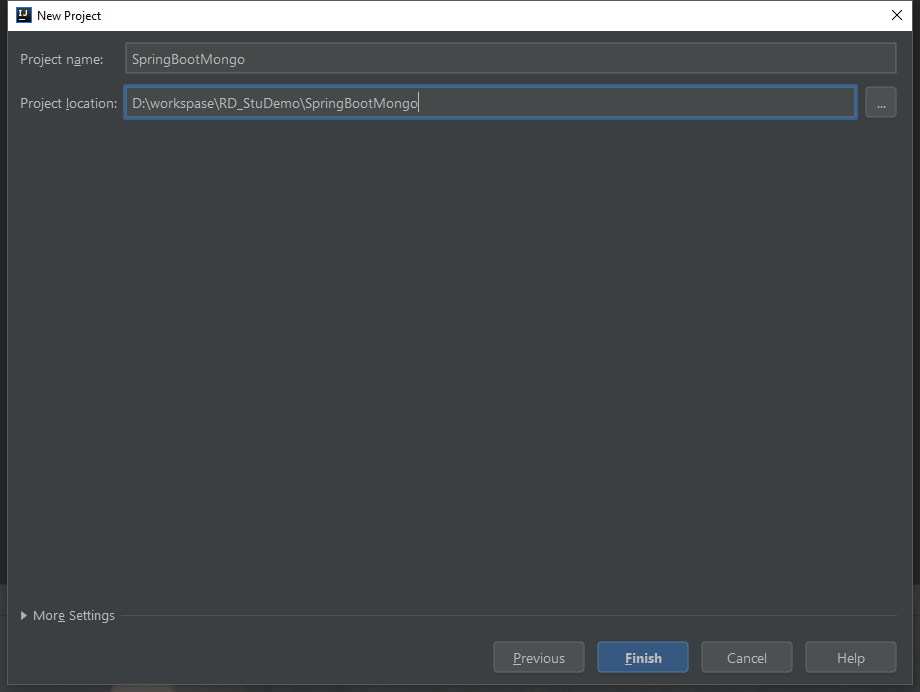Screen dimensions: 920x692
Task: Open Help for the New Project wizard
Action: tap(851, 657)
